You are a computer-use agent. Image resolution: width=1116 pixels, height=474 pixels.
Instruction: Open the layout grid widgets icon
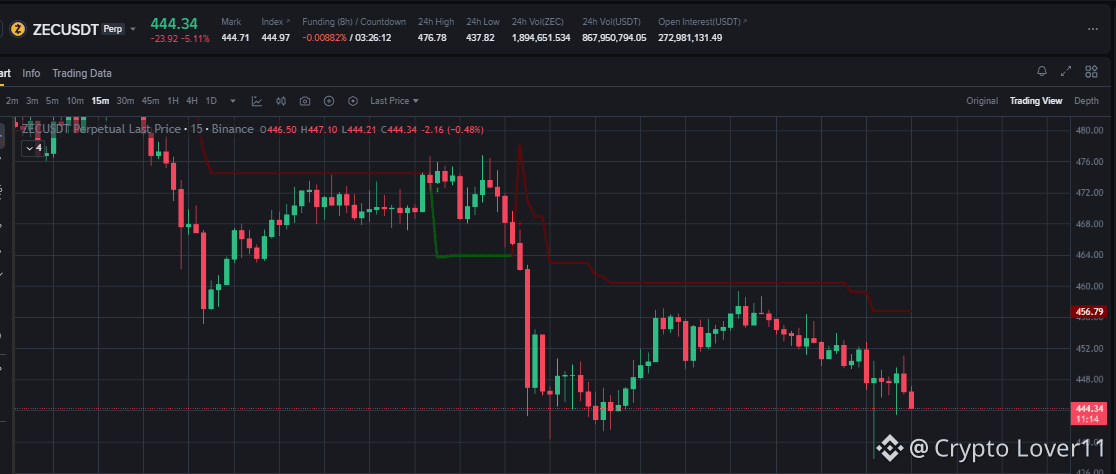pos(1091,71)
